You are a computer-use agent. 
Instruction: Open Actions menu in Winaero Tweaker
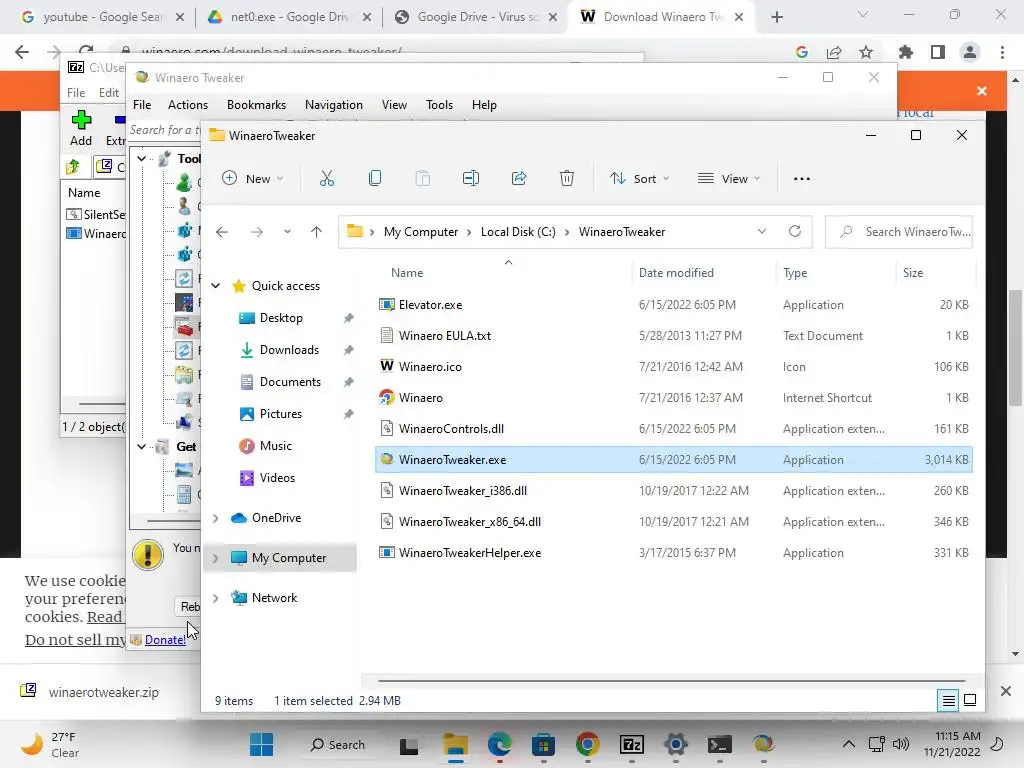[x=187, y=105]
